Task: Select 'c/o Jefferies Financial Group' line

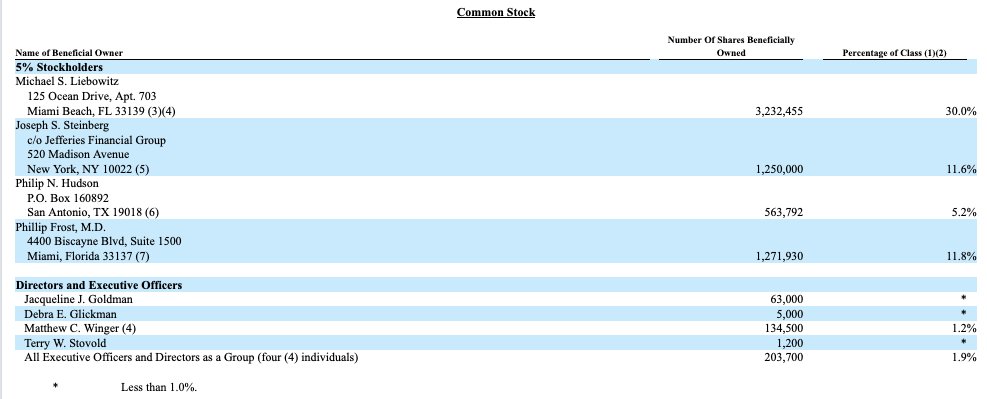Action: point(96,140)
